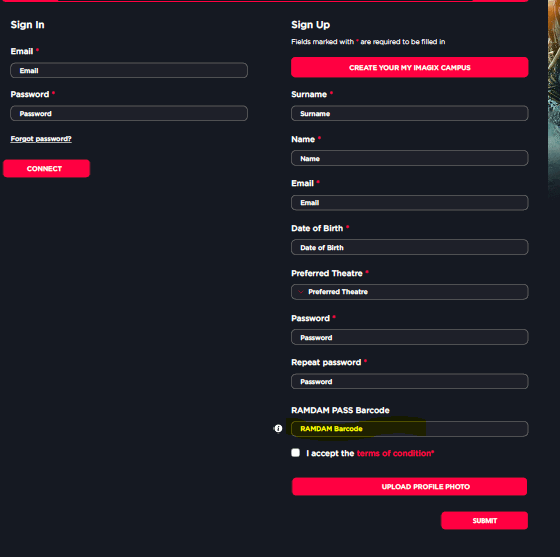Click into the Surname field
The image size is (560, 557).
410,113
